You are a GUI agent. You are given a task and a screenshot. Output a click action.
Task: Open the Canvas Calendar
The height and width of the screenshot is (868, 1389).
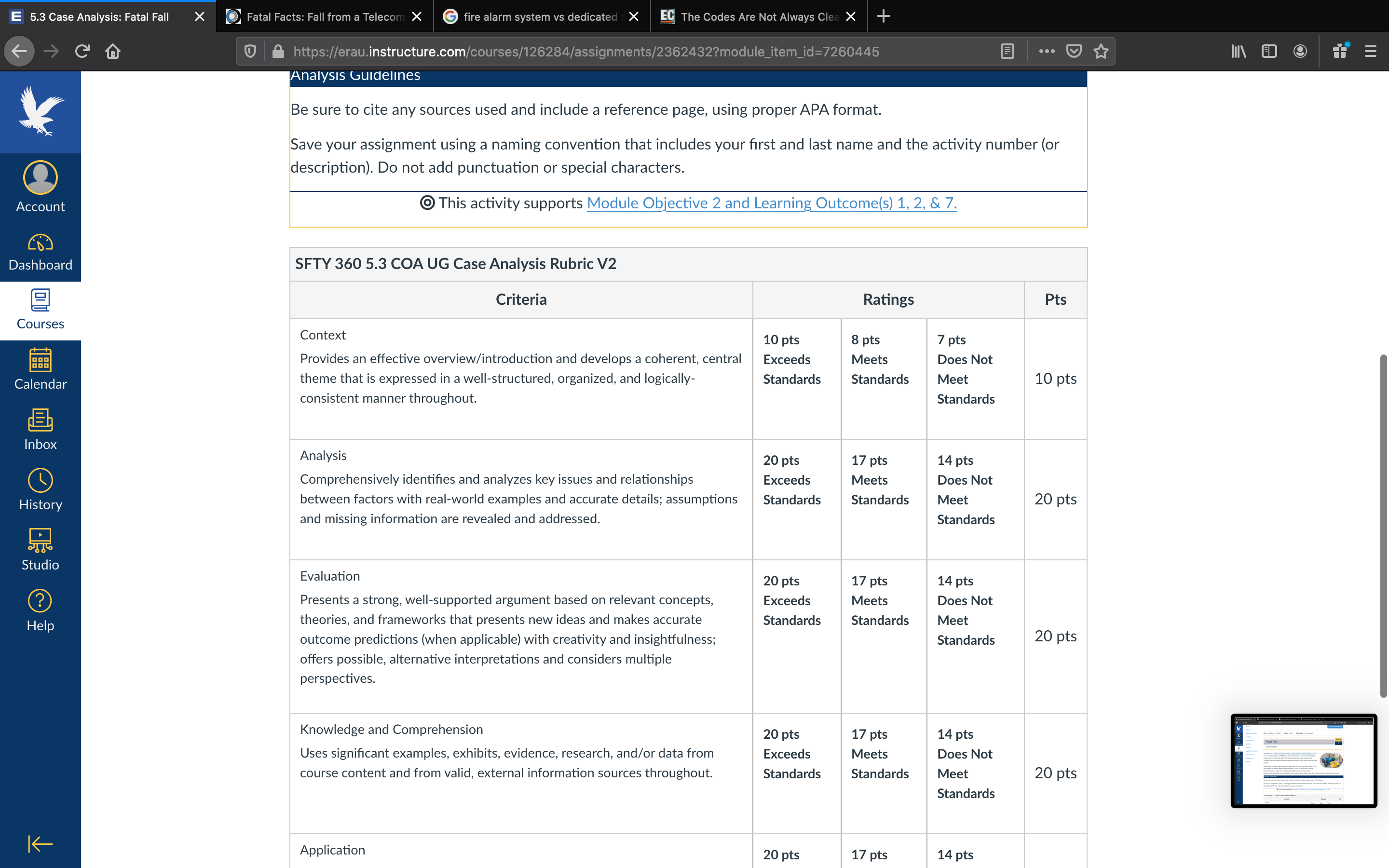(40, 370)
